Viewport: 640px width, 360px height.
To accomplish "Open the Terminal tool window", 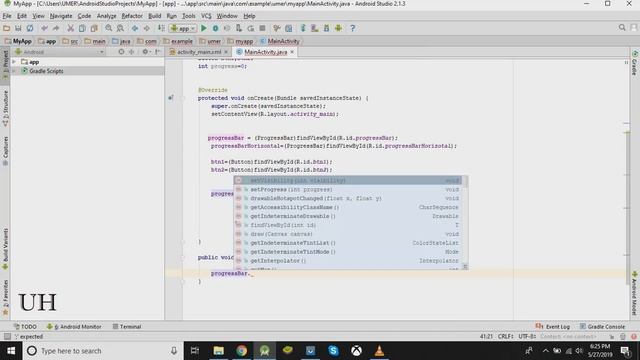I will (127, 327).
